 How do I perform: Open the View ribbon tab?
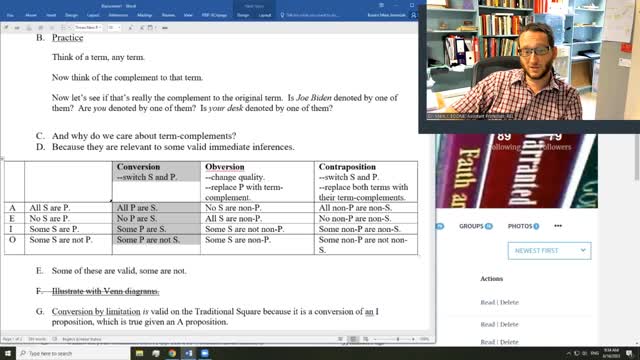pyautogui.click(x=188, y=15)
